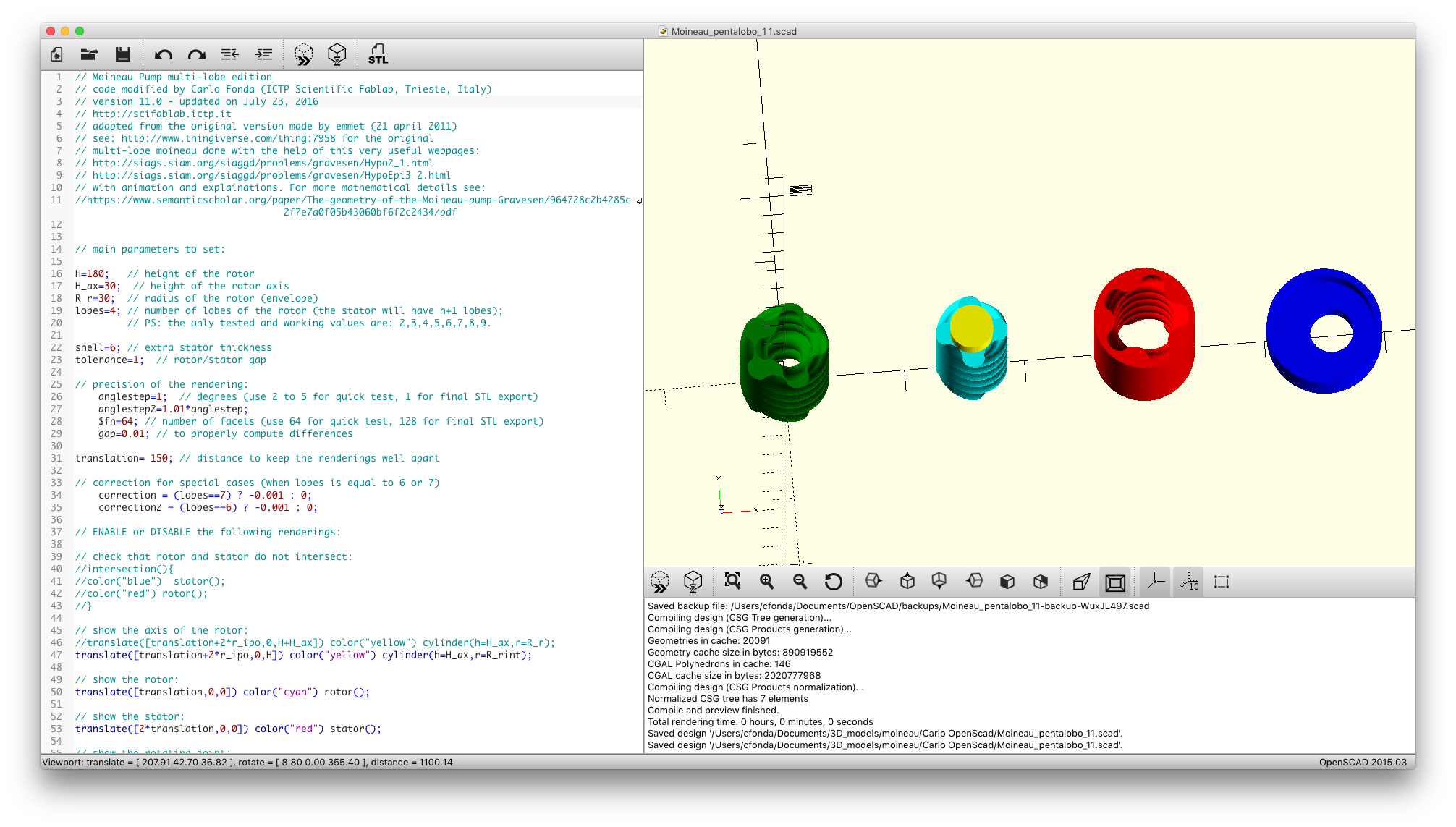1456x827 pixels.
Task: Preview the design from the editor toolbar
Action: [304, 54]
